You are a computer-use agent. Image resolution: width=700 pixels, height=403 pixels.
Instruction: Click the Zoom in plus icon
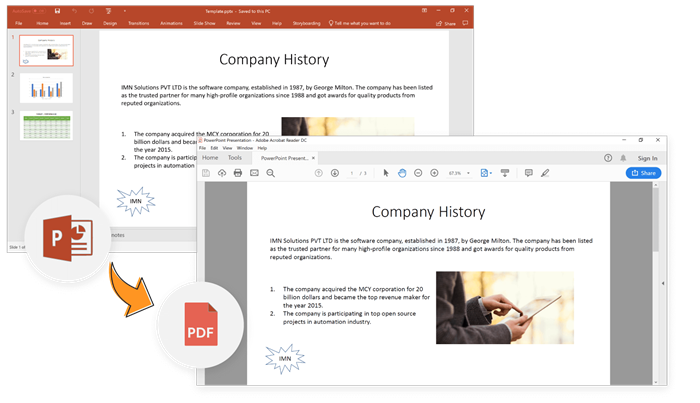pos(435,173)
